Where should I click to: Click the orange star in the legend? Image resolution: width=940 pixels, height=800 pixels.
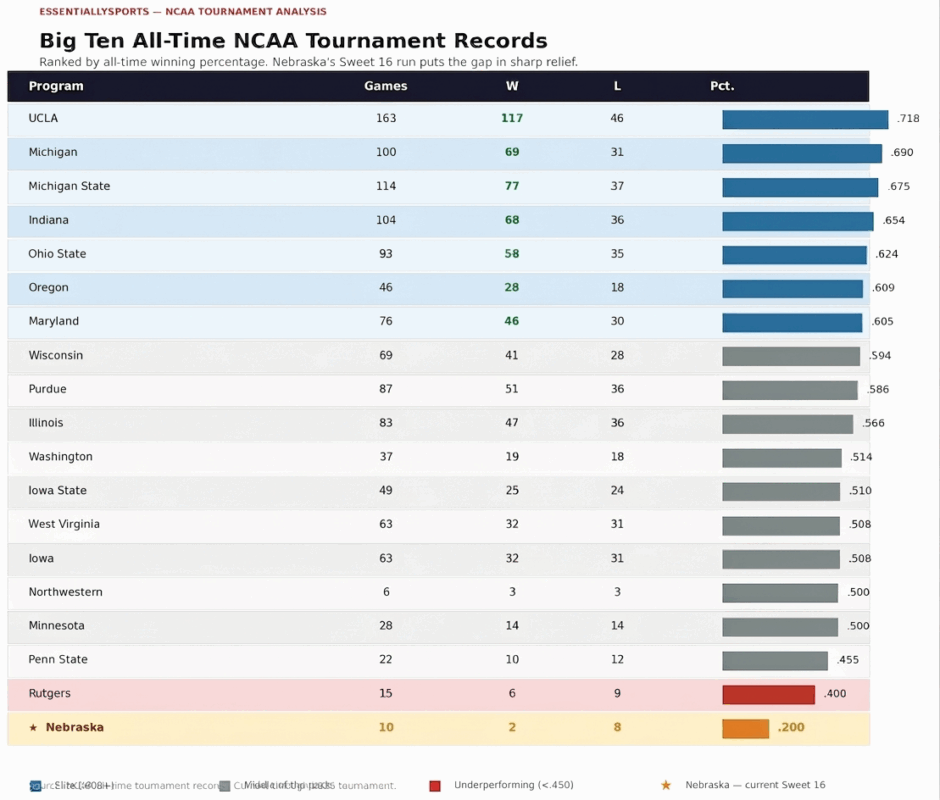(666, 786)
